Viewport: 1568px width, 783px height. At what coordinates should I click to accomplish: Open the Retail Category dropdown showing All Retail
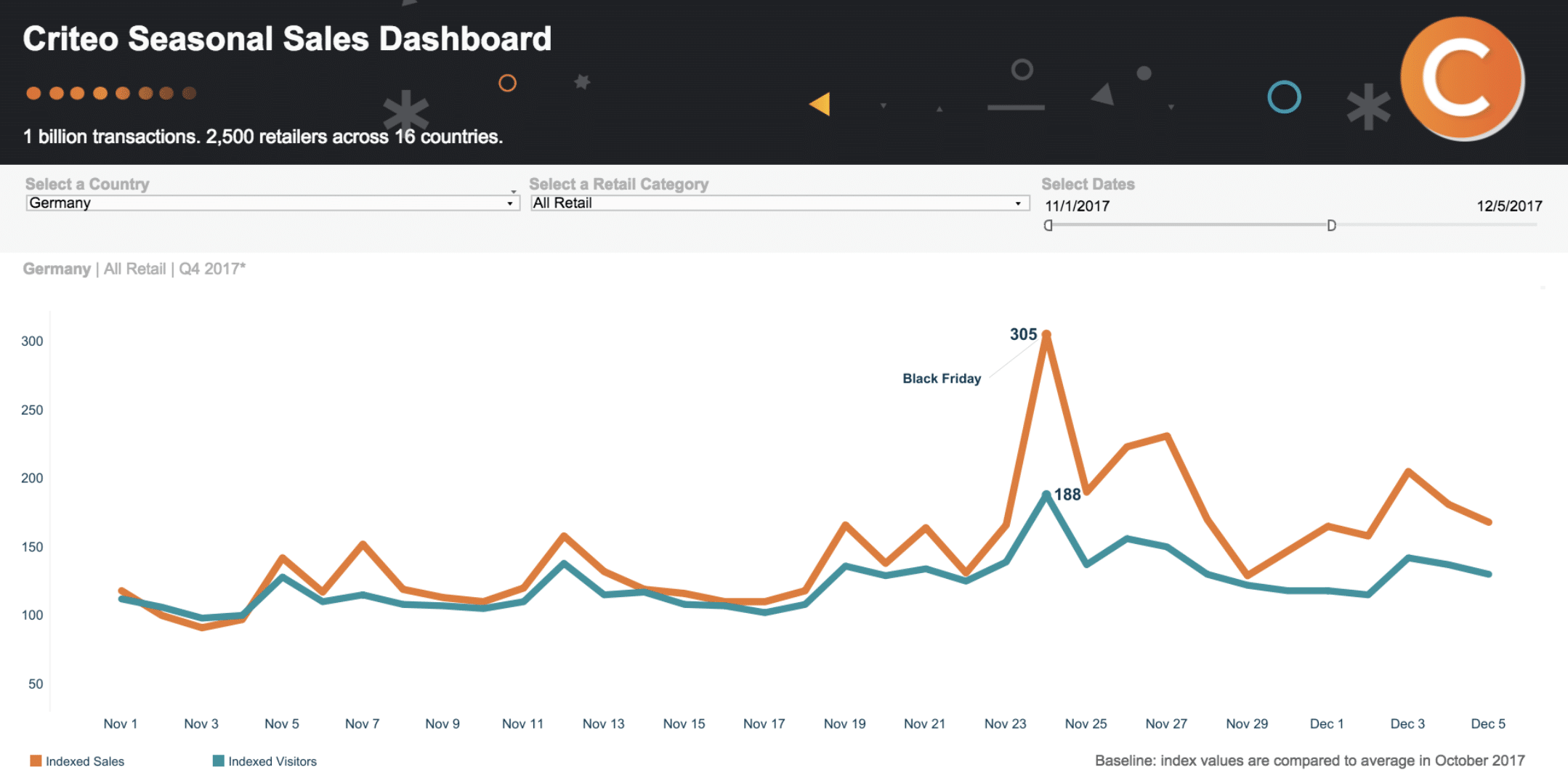click(x=780, y=203)
